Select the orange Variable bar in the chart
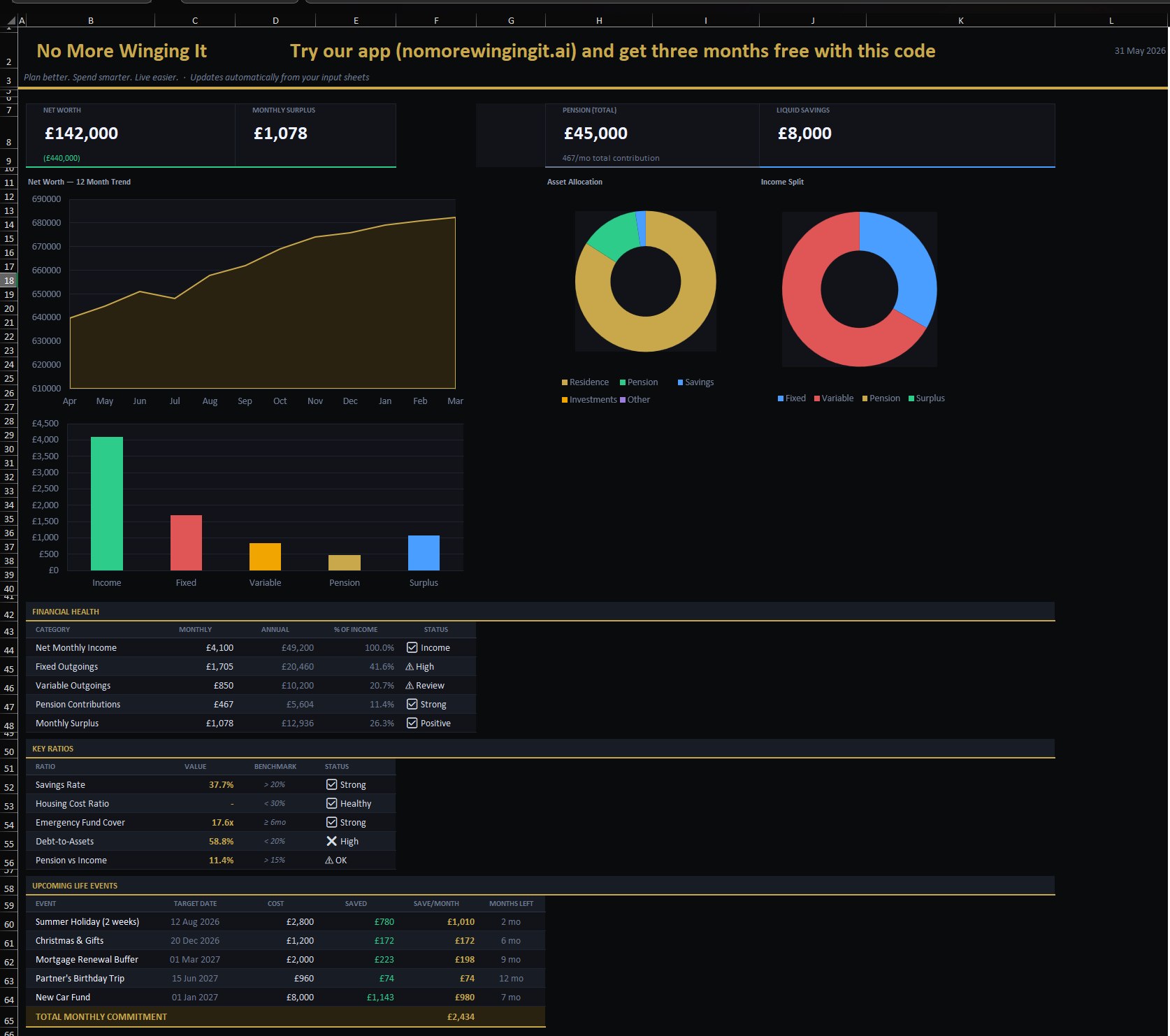1170x1036 pixels. coord(265,556)
